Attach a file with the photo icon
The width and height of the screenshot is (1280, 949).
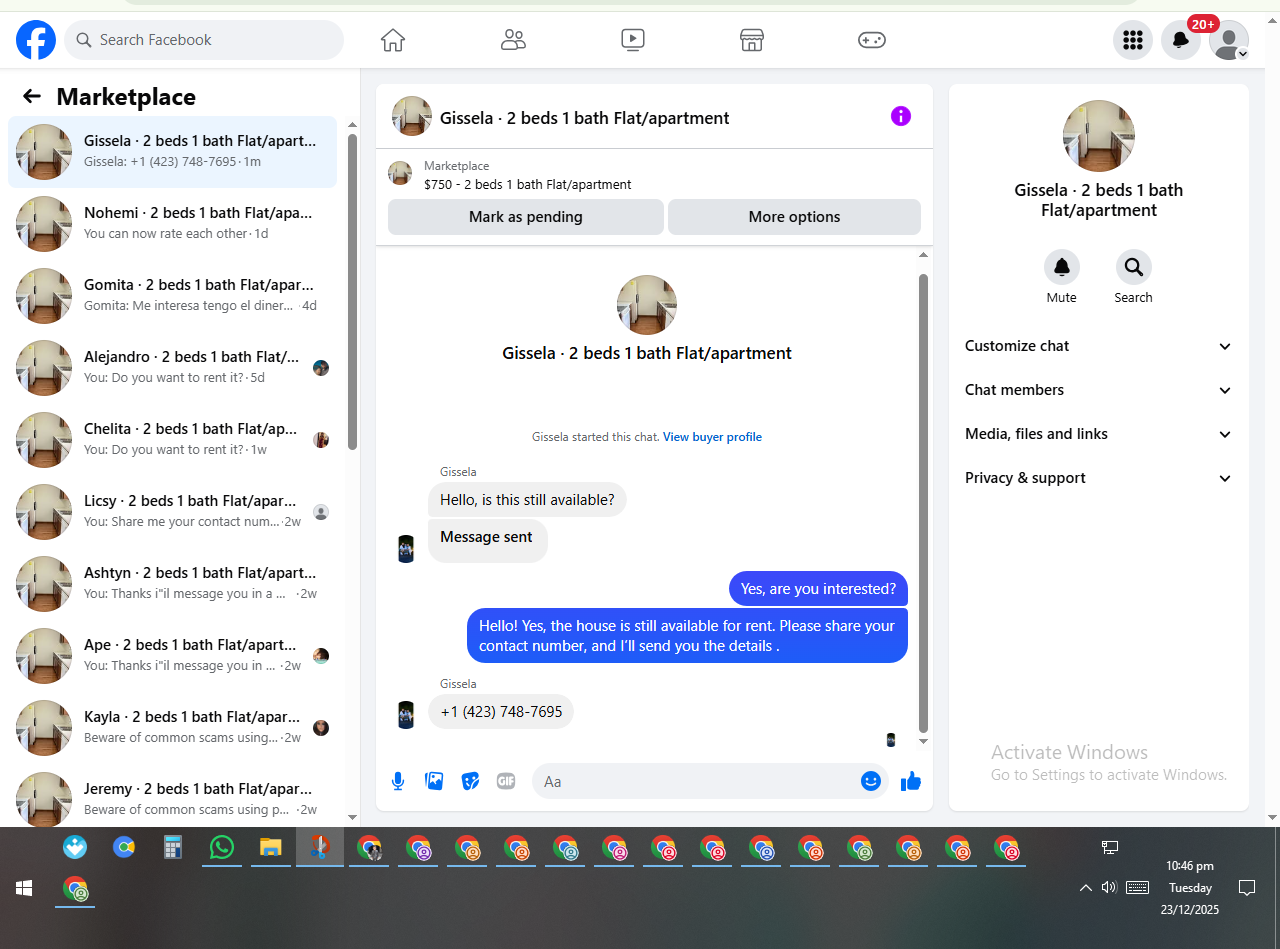point(434,781)
